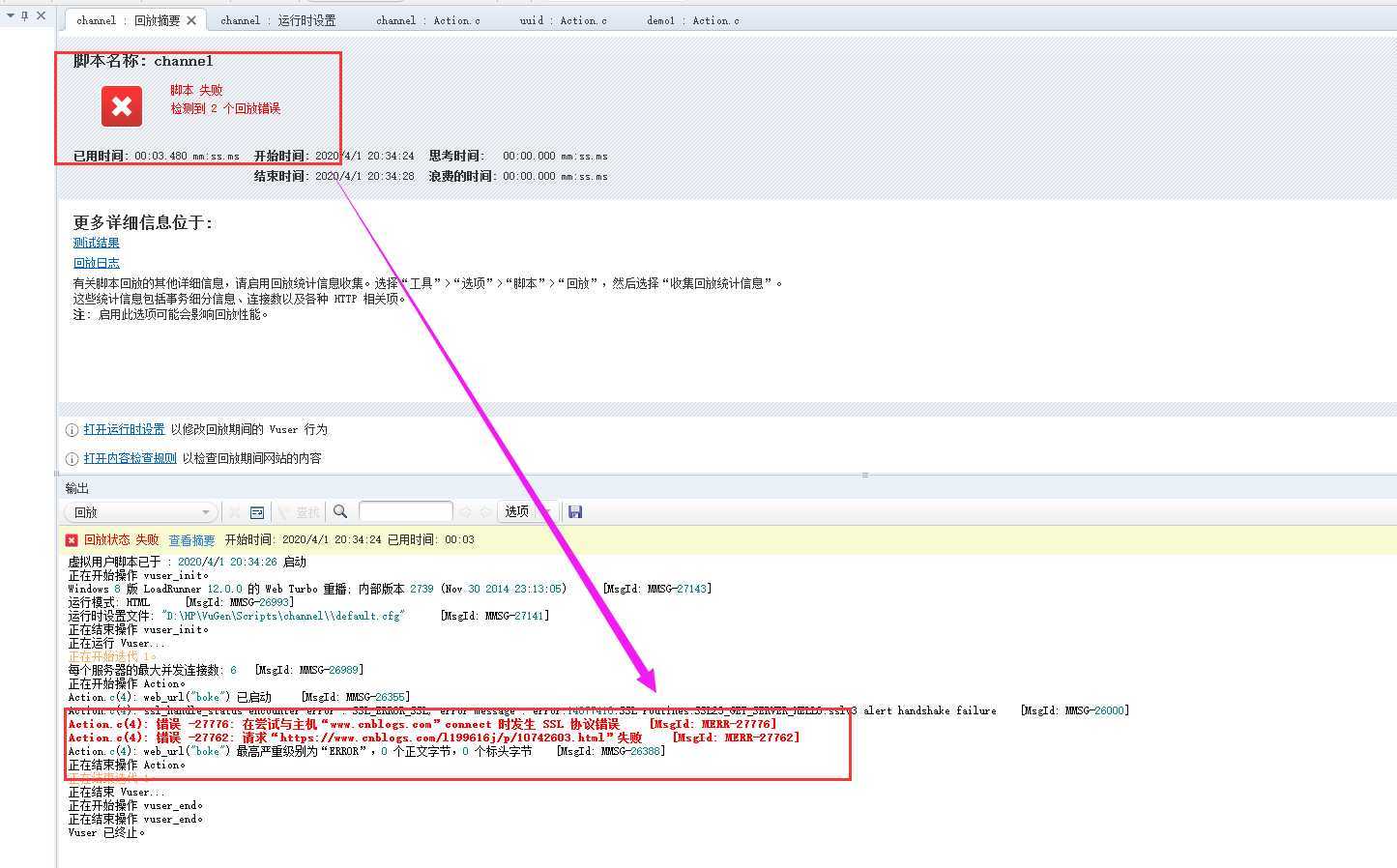
Task: Click the '脚本 失败' status text
Action: (x=196, y=90)
